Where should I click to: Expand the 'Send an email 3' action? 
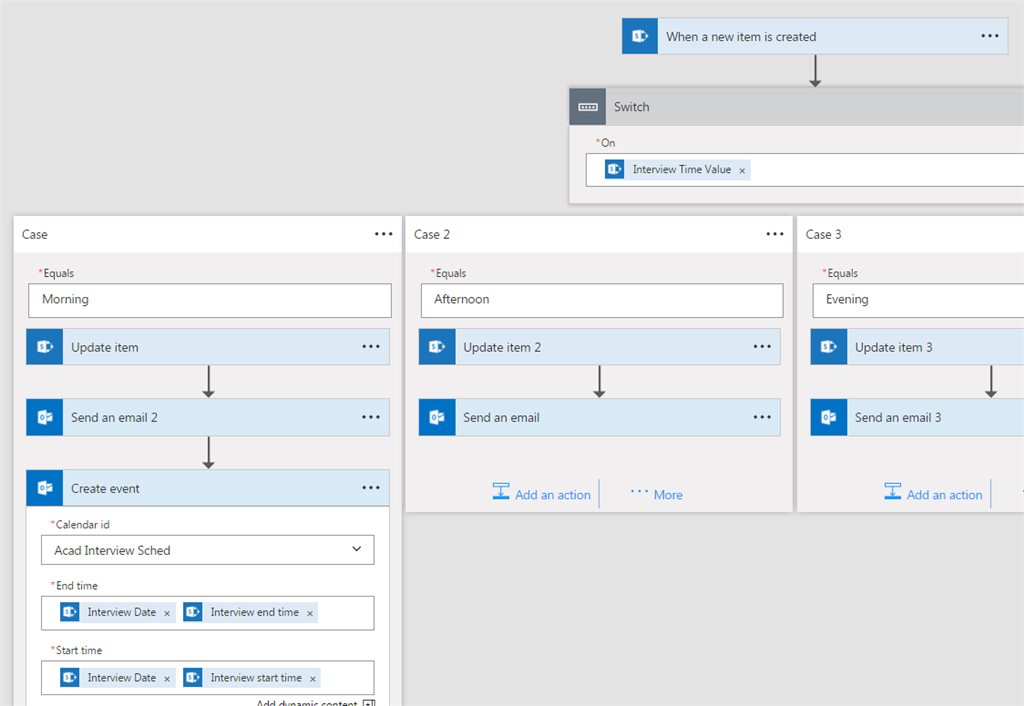point(918,417)
